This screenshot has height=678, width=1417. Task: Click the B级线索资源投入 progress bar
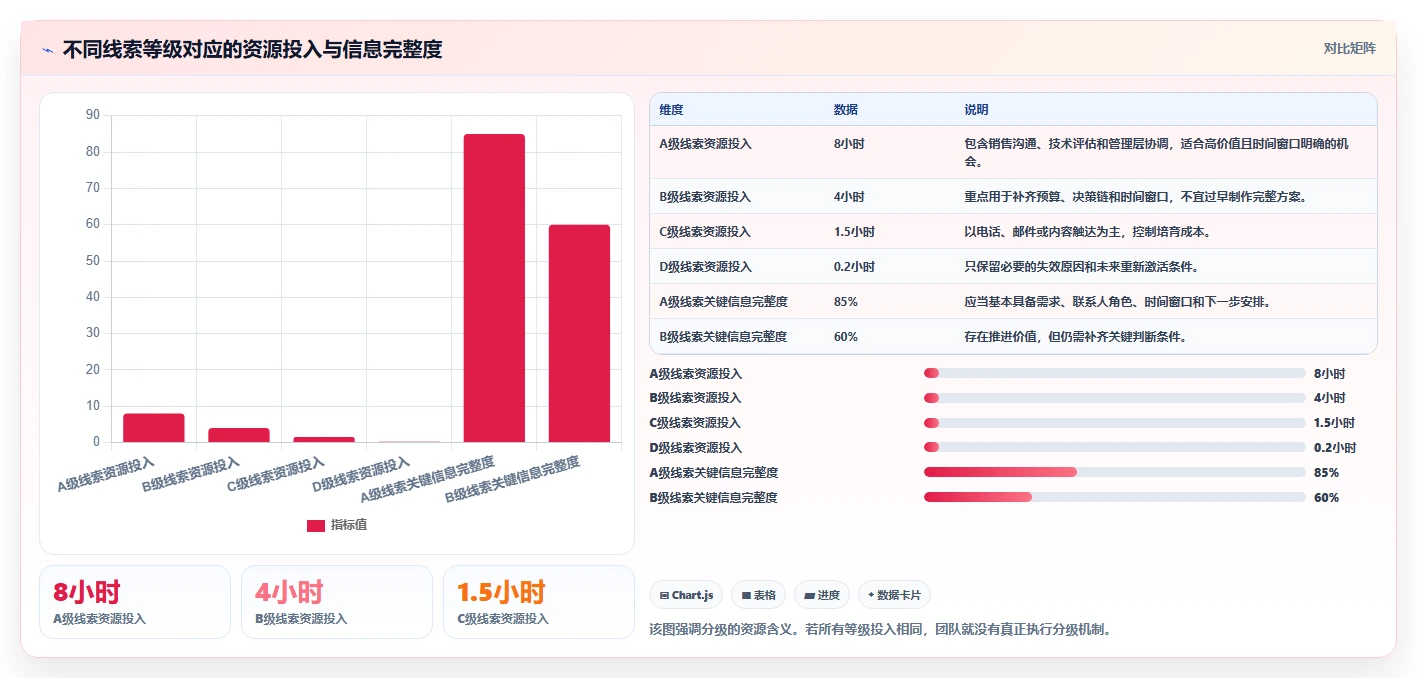coord(1115,398)
